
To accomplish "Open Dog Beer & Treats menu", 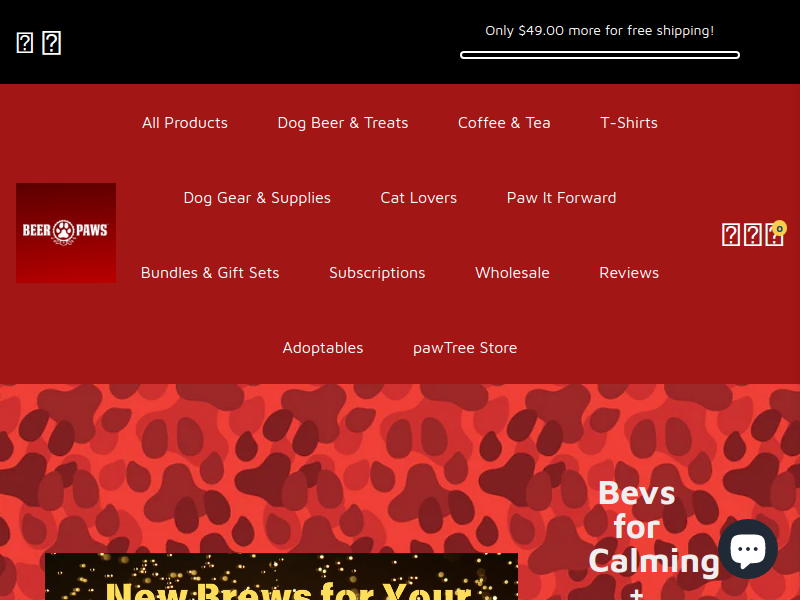I will [343, 122].
